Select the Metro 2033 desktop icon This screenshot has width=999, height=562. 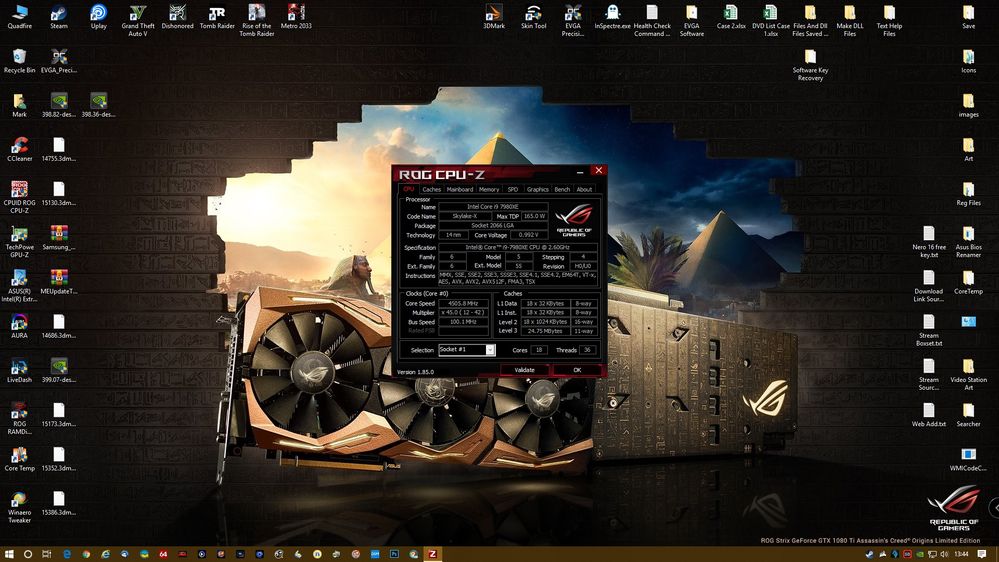296,17
